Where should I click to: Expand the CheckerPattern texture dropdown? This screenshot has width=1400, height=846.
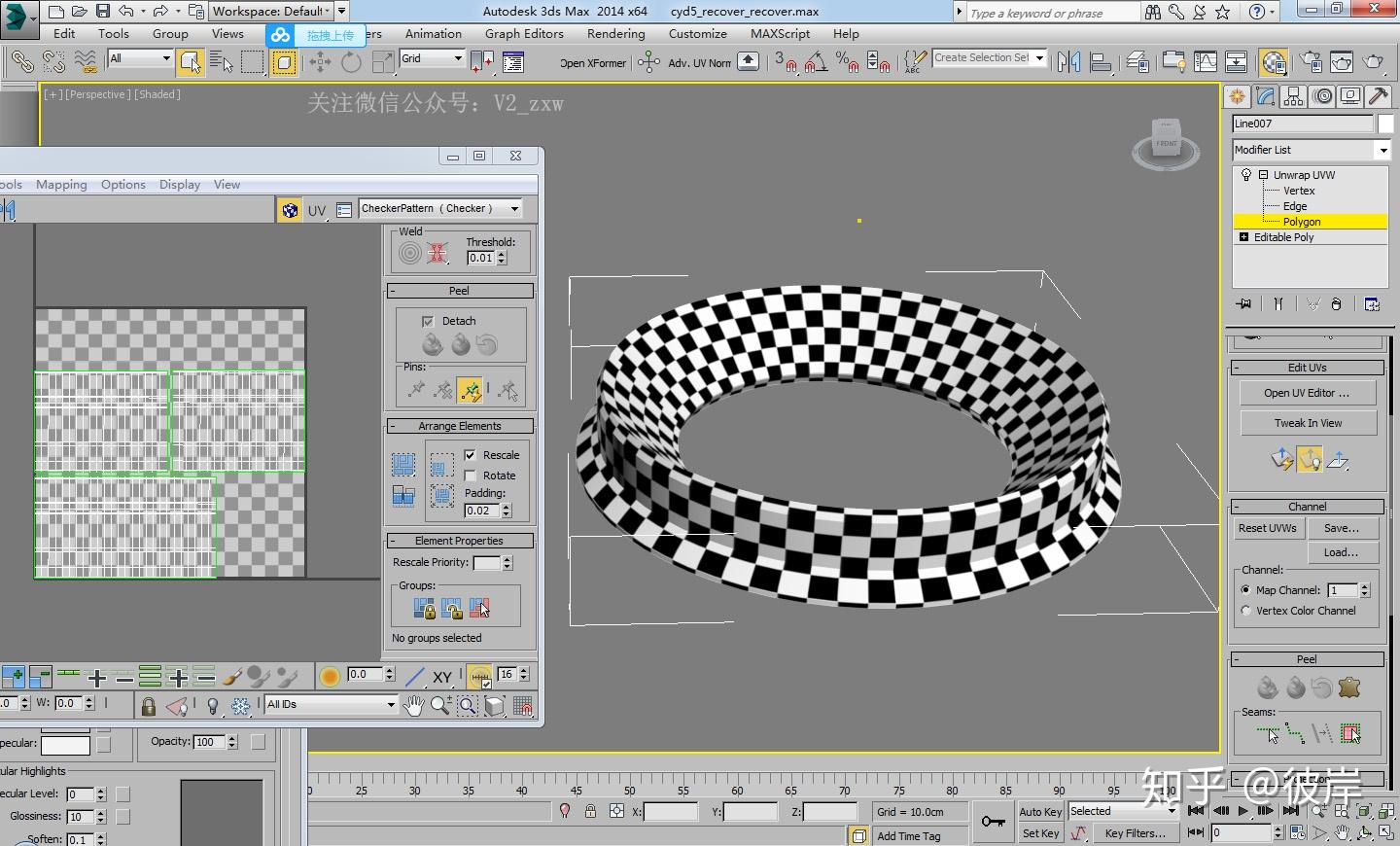point(514,208)
